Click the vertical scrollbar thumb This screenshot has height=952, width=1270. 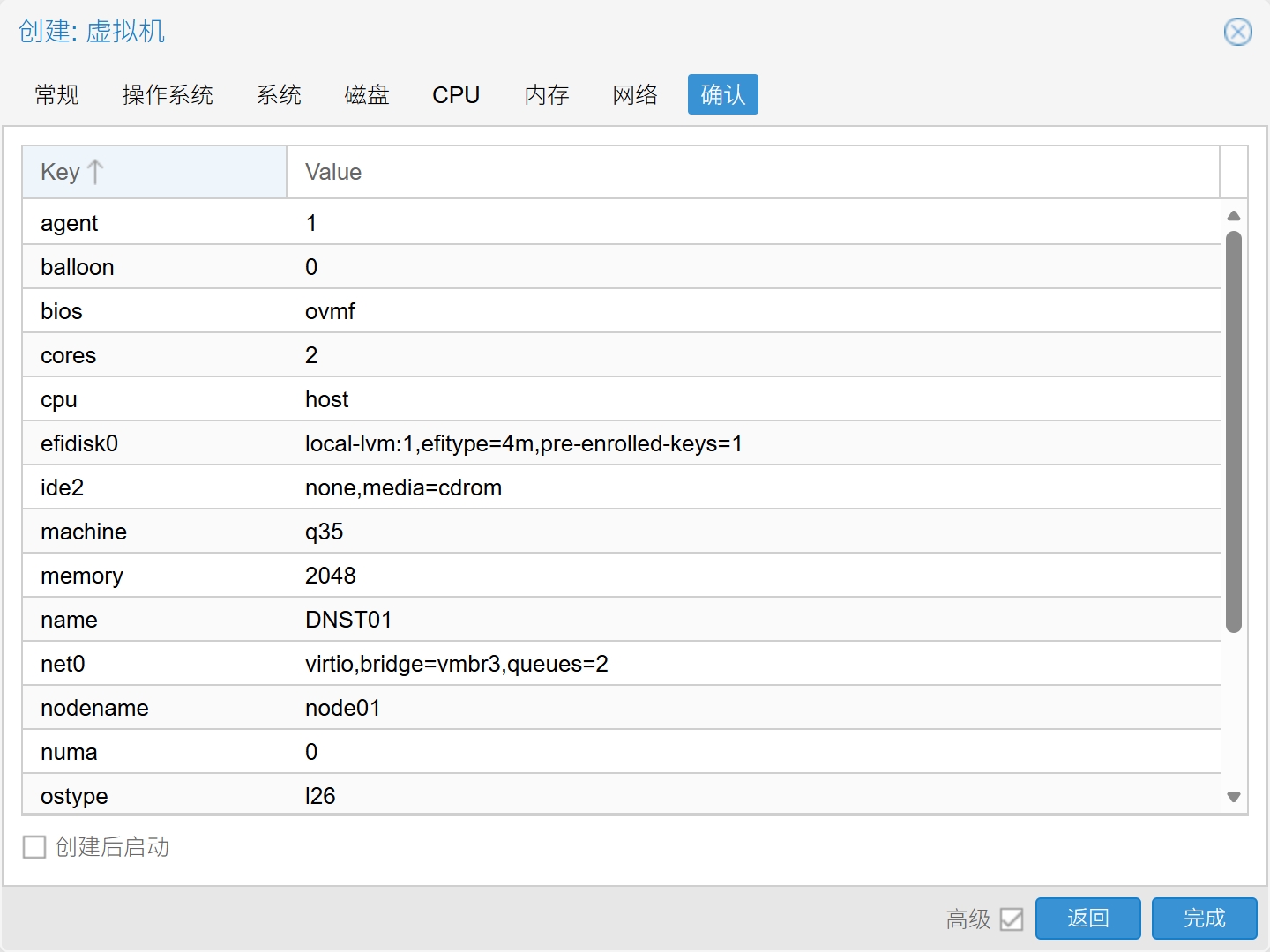pos(1233,432)
